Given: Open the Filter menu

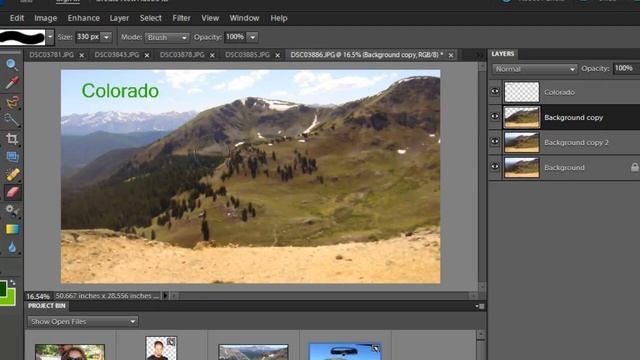Looking at the screenshot, I should pos(181,18).
